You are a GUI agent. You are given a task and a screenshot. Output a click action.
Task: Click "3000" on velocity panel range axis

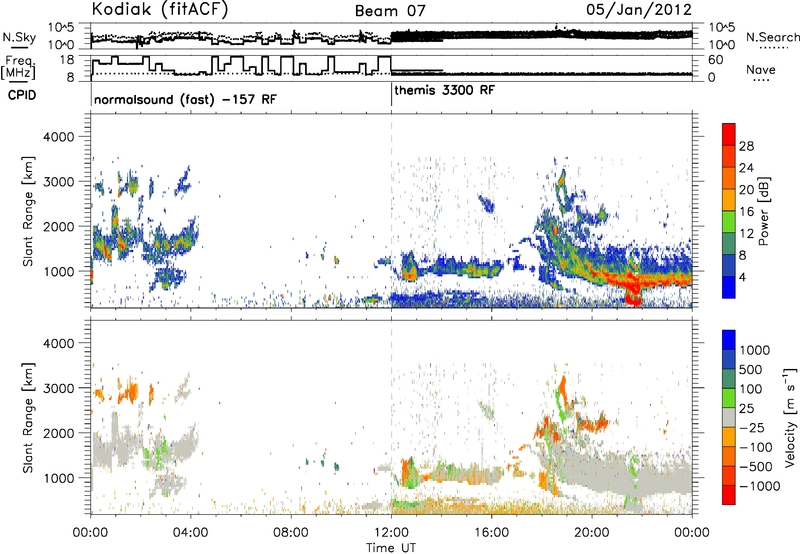[x=59, y=388]
